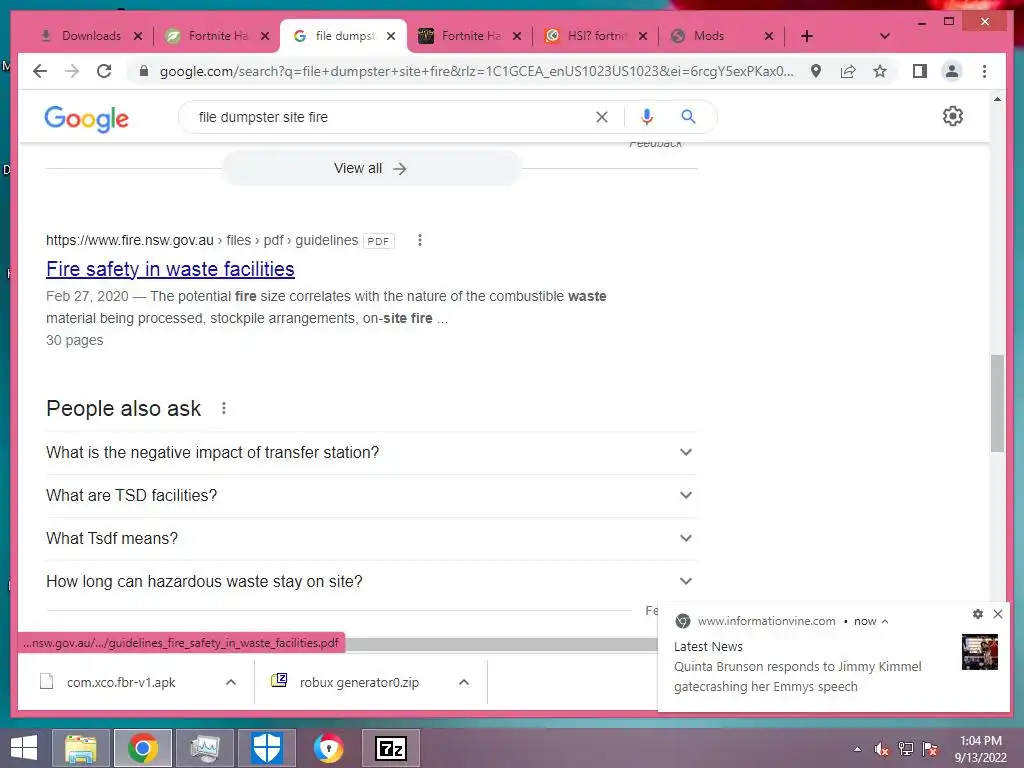Open options for robux generator0.zip download
The width and height of the screenshot is (1024, 768).
464,682
